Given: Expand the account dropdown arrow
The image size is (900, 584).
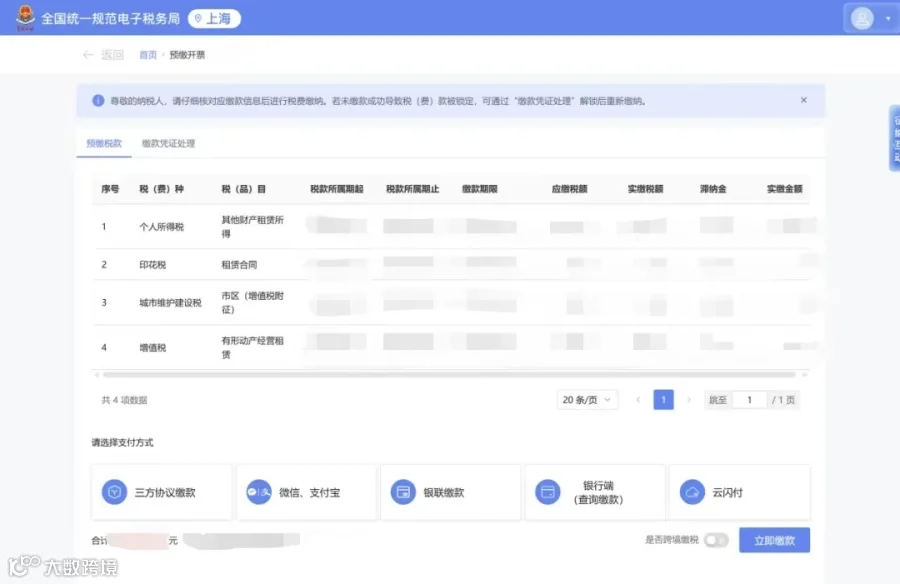Looking at the screenshot, I should click(888, 18).
